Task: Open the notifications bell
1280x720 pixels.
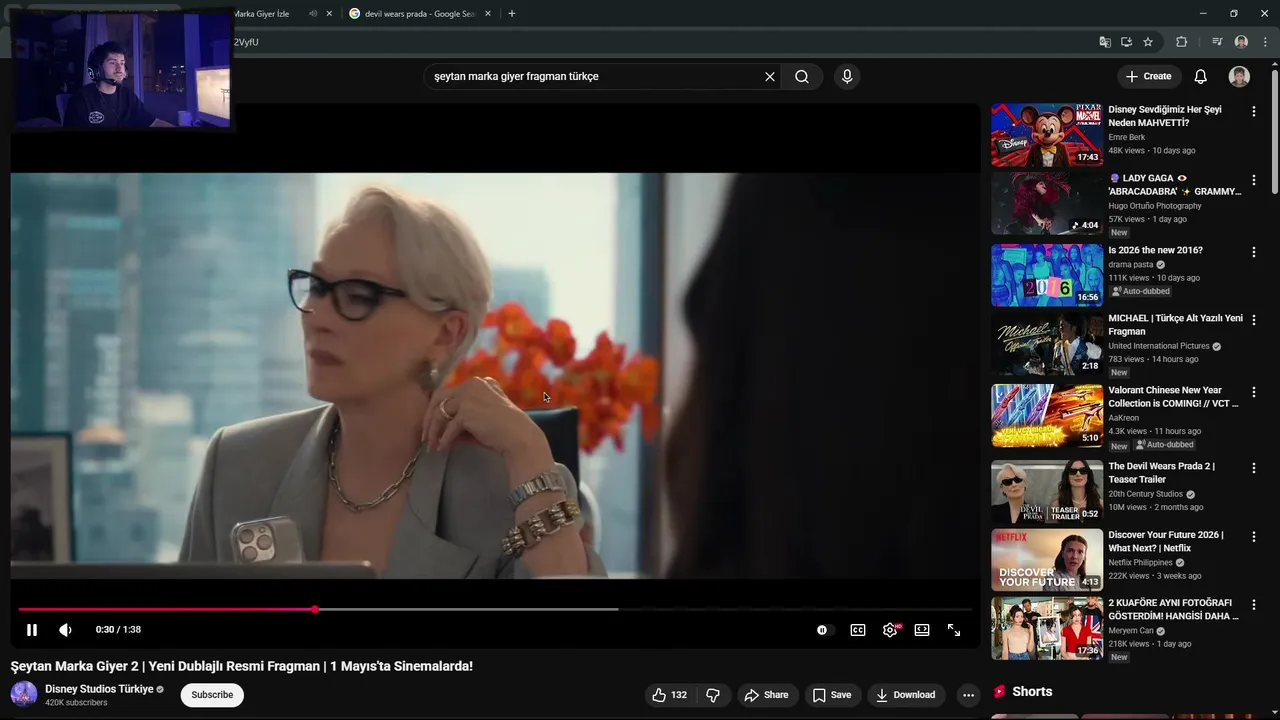Action: (1201, 77)
